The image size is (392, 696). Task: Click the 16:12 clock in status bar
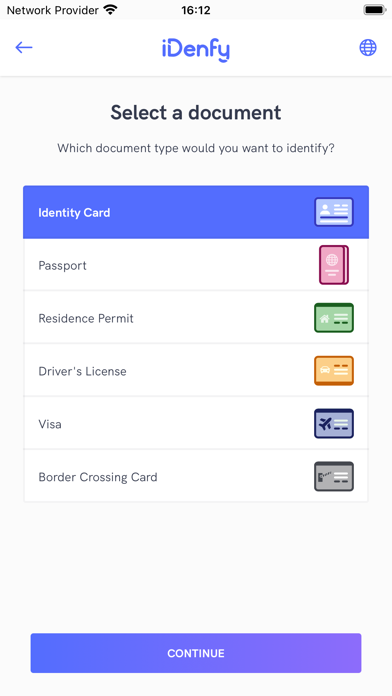[x=196, y=10]
